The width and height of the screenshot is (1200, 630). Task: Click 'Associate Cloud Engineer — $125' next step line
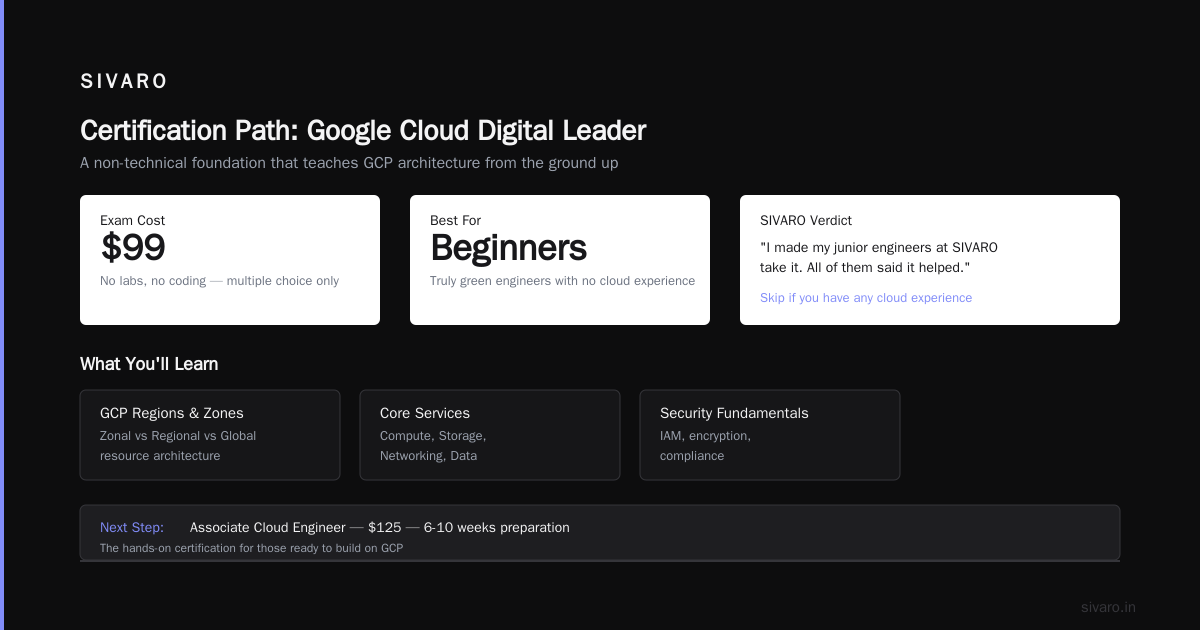click(379, 527)
